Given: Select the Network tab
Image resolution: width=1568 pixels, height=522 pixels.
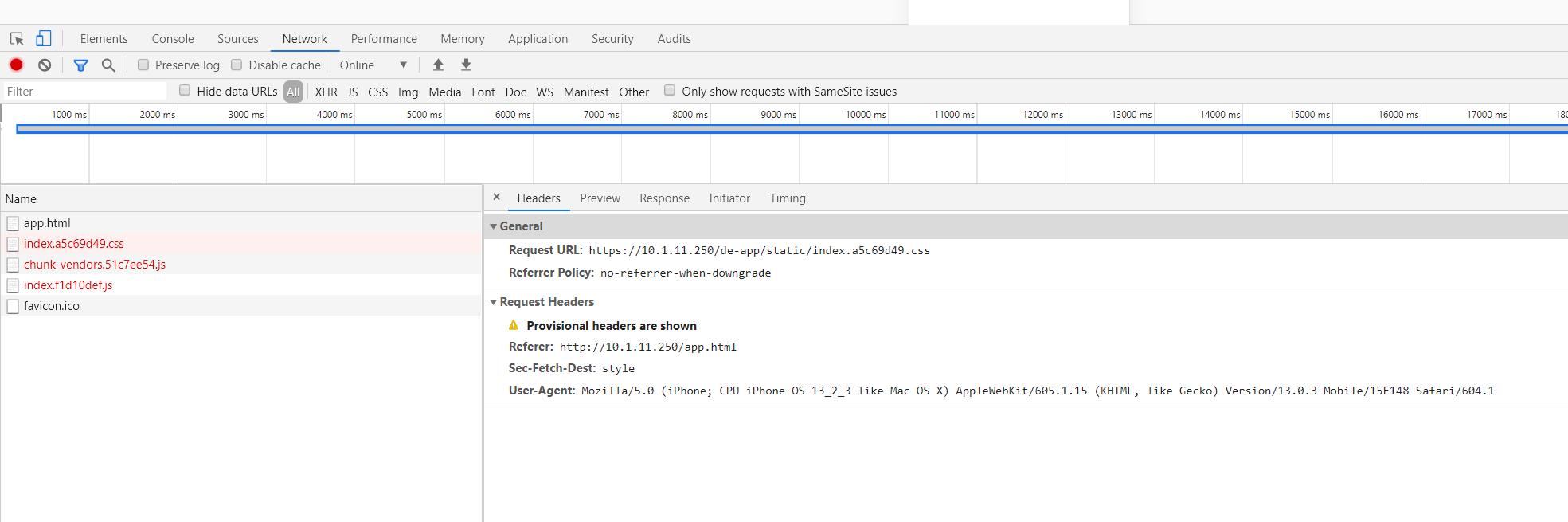Looking at the screenshot, I should click(x=305, y=38).
